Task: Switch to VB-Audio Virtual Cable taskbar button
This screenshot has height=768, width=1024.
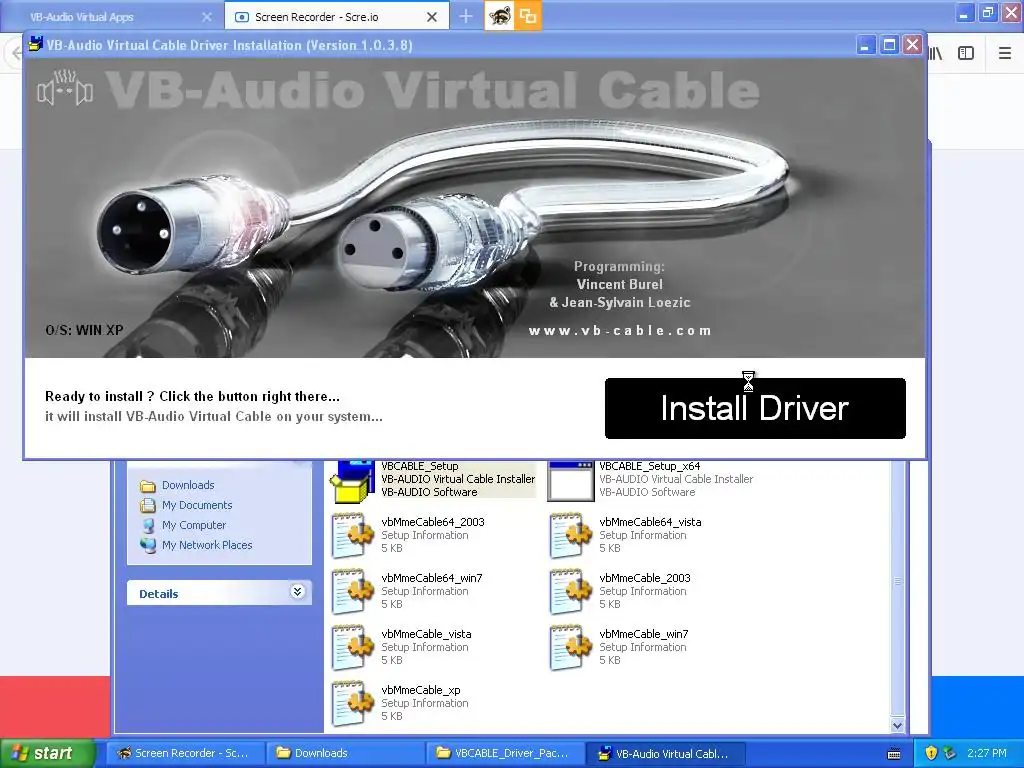Action: pos(665,753)
